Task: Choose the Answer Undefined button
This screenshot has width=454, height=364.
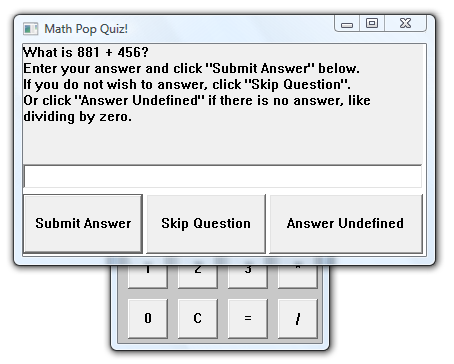Action: pyautogui.click(x=346, y=223)
